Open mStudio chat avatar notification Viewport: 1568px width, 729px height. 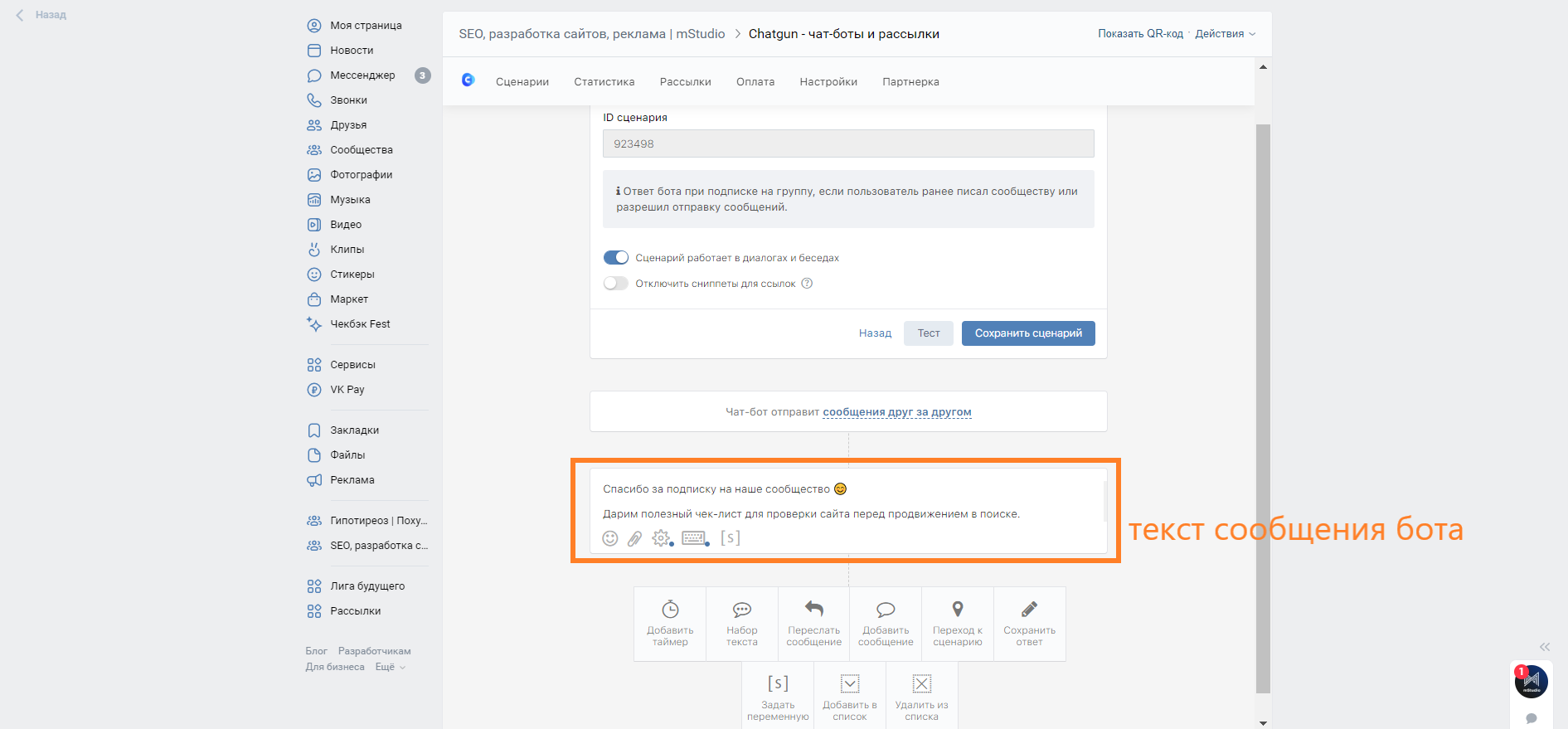[x=1532, y=682]
